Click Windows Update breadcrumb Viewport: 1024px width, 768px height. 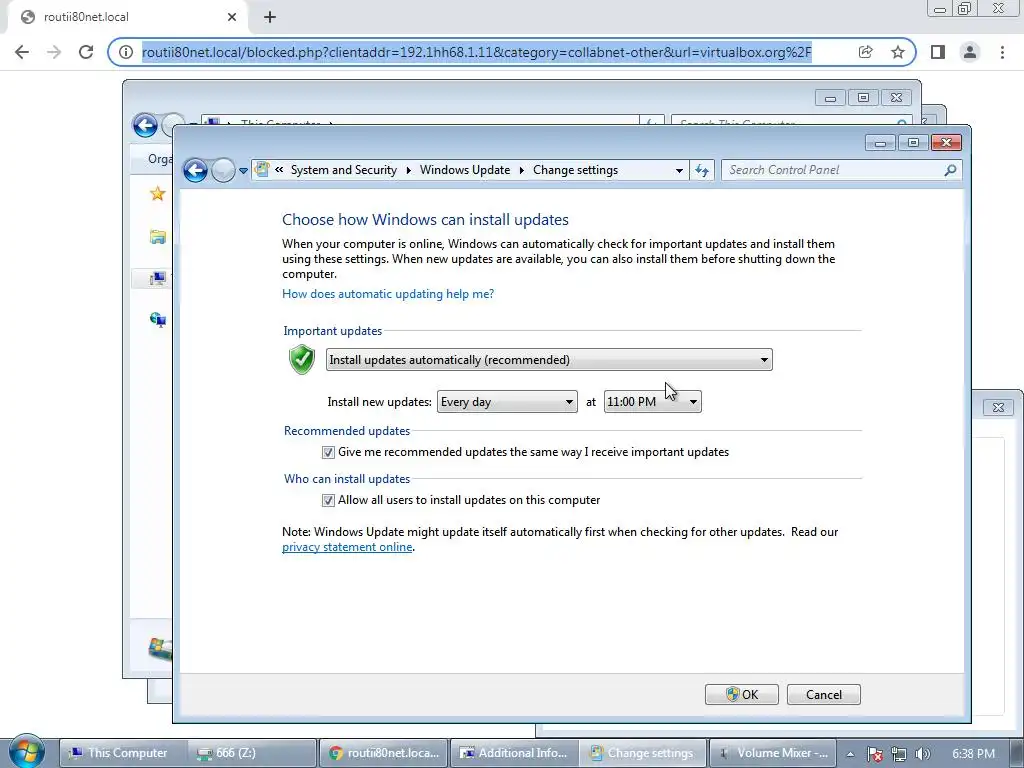click(464, 170)
